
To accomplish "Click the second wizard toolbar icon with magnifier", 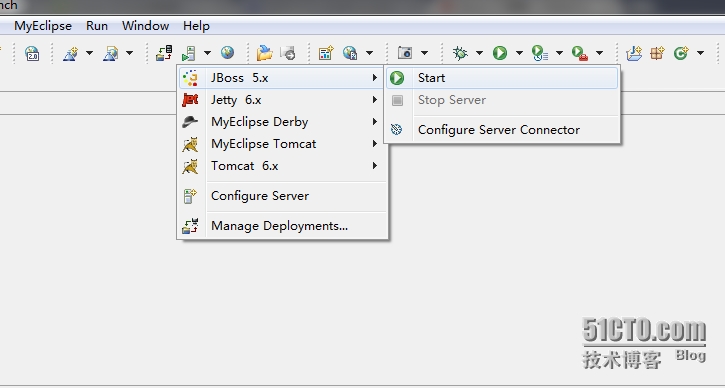I will point(111,54).
